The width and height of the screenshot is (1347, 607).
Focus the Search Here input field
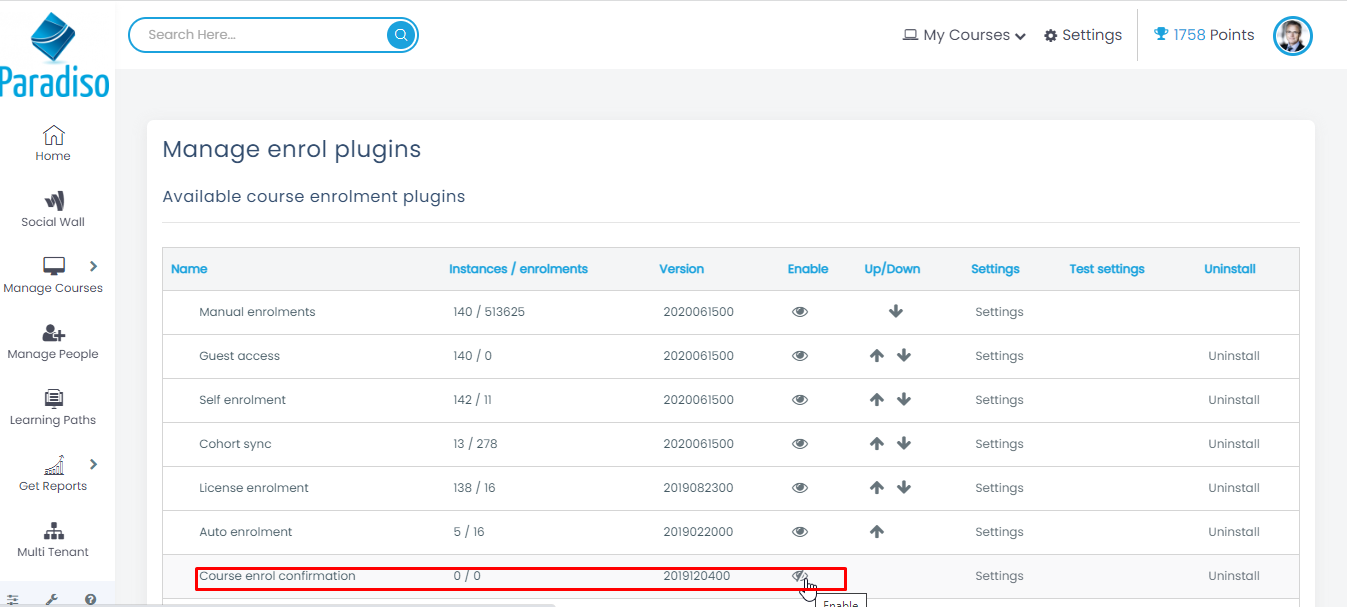260,35
